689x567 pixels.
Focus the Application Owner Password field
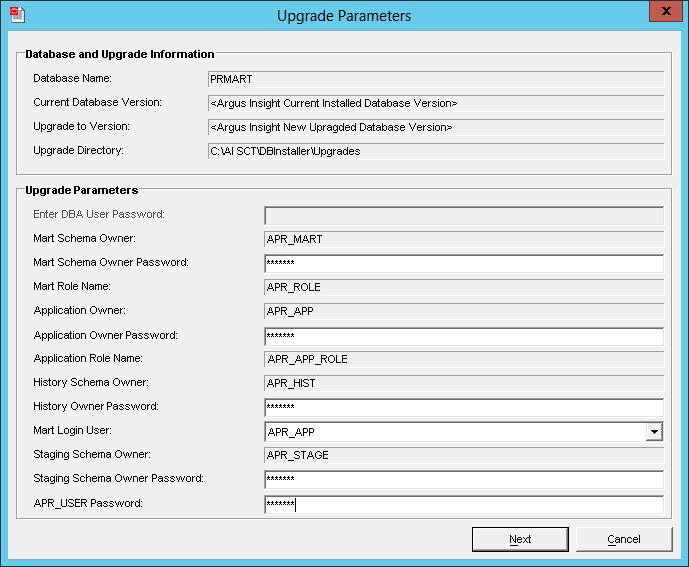click(x=464, y=336)
